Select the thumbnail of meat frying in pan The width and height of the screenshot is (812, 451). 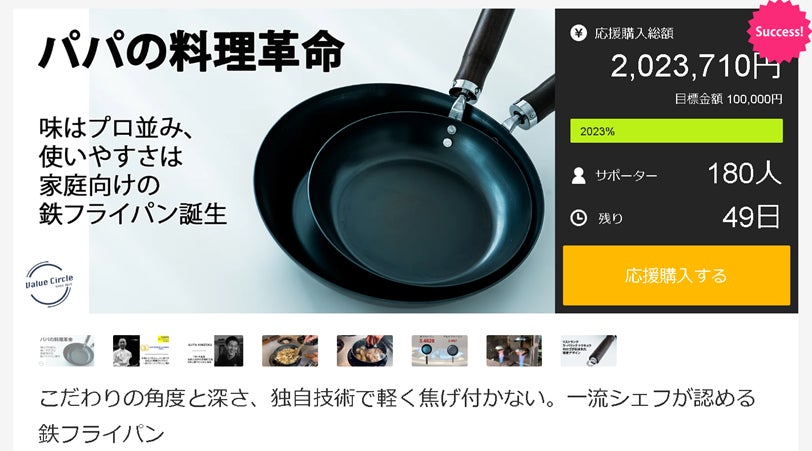pos(365,351)
